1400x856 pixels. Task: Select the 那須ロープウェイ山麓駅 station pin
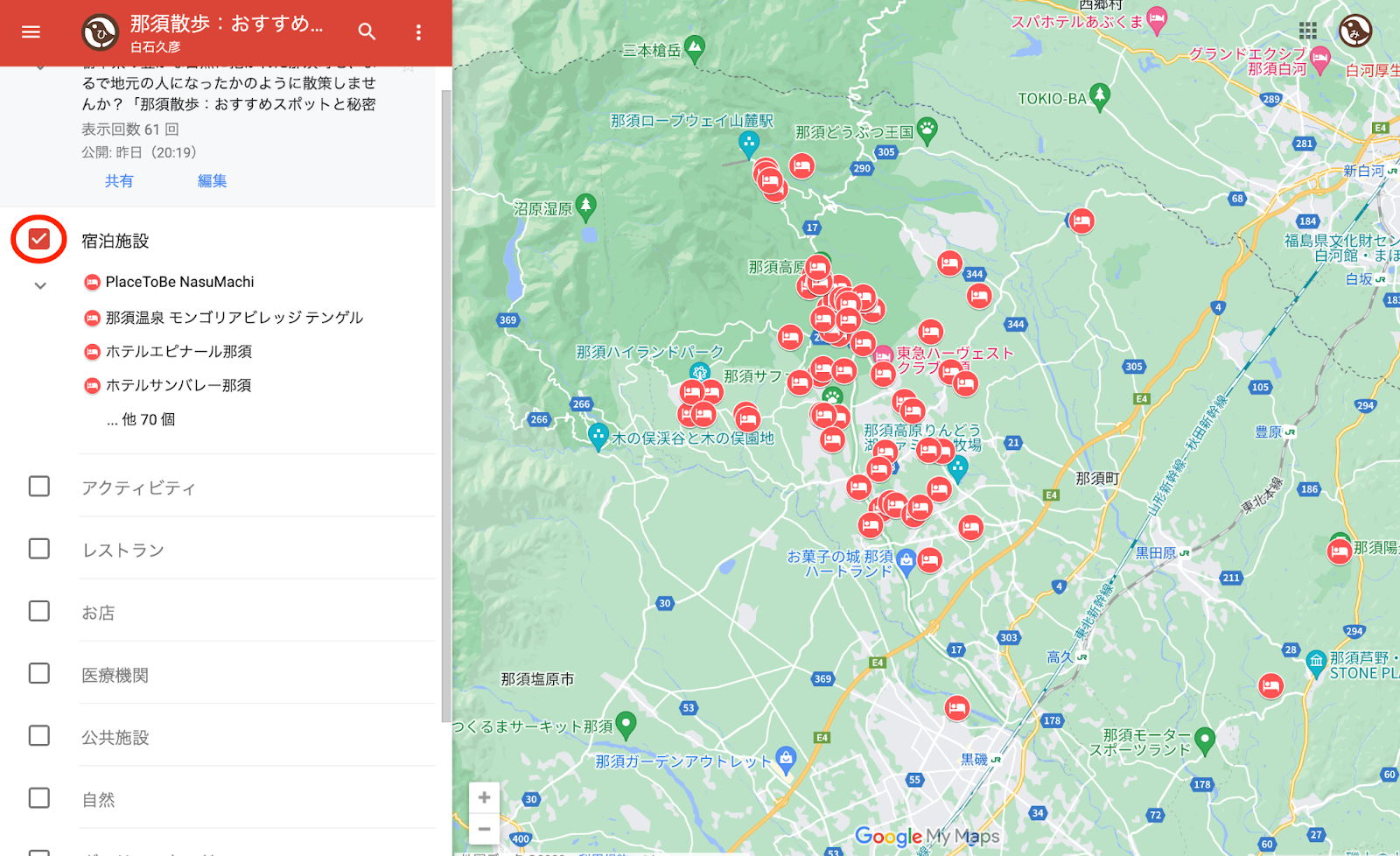tap(748, 144)
